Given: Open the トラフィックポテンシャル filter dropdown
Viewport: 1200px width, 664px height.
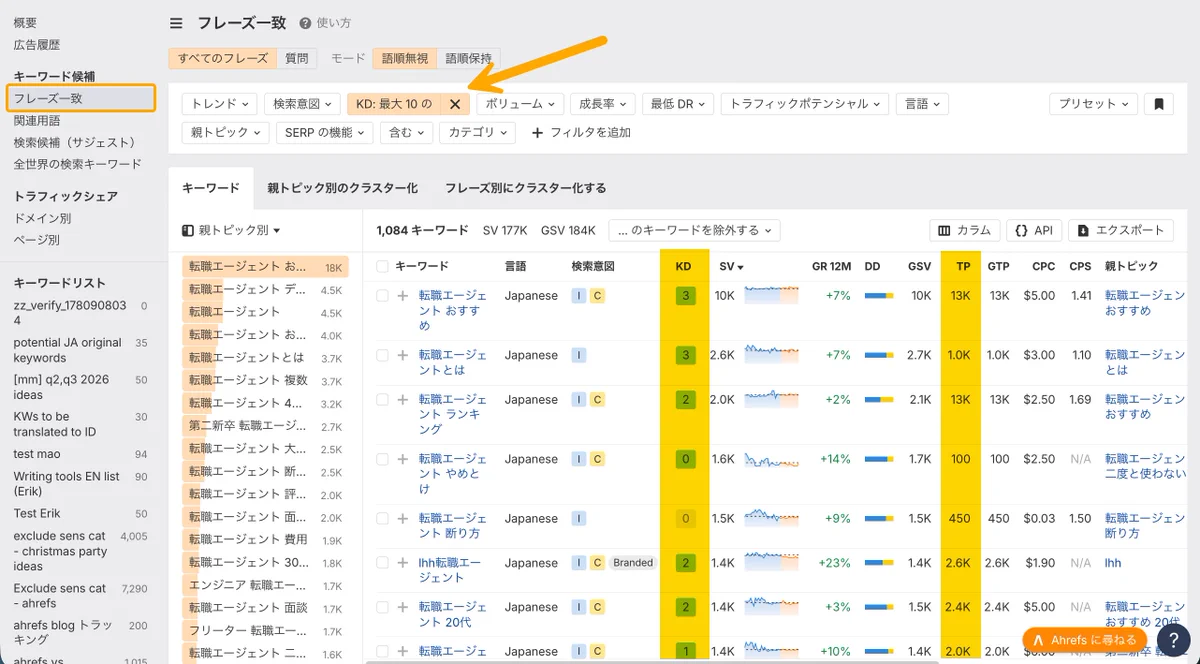Looking at the screenshot, I should [x=804, y=104].
